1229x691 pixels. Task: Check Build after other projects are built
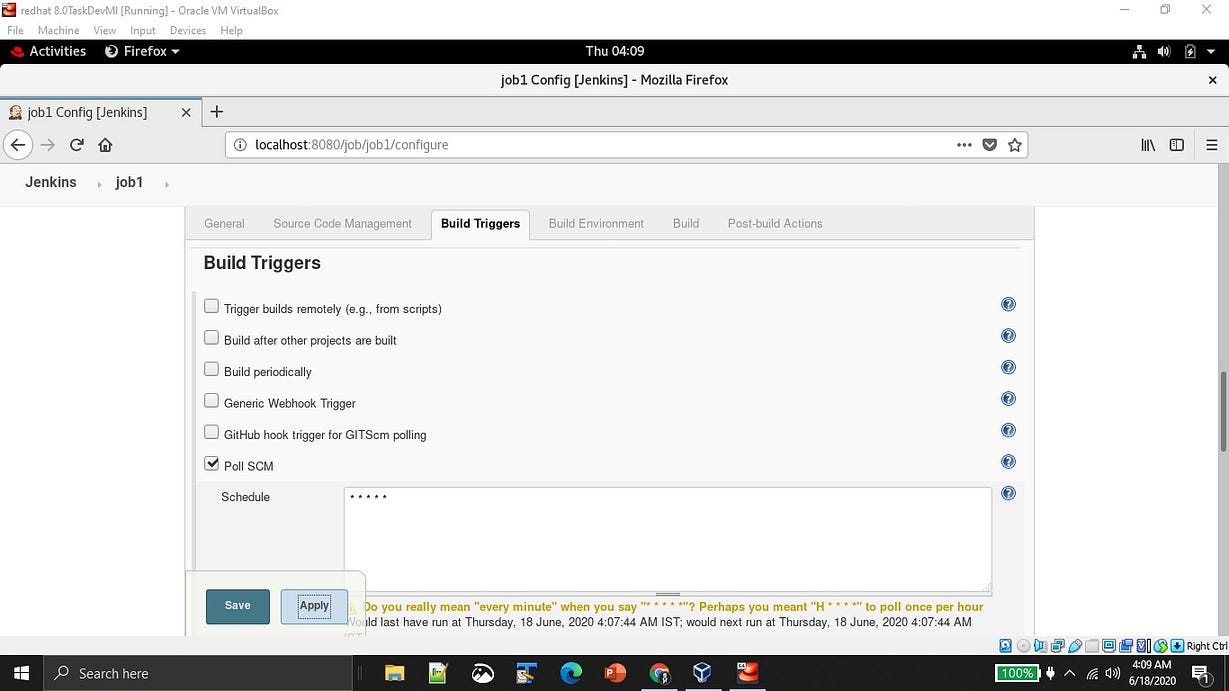point(211,339)
